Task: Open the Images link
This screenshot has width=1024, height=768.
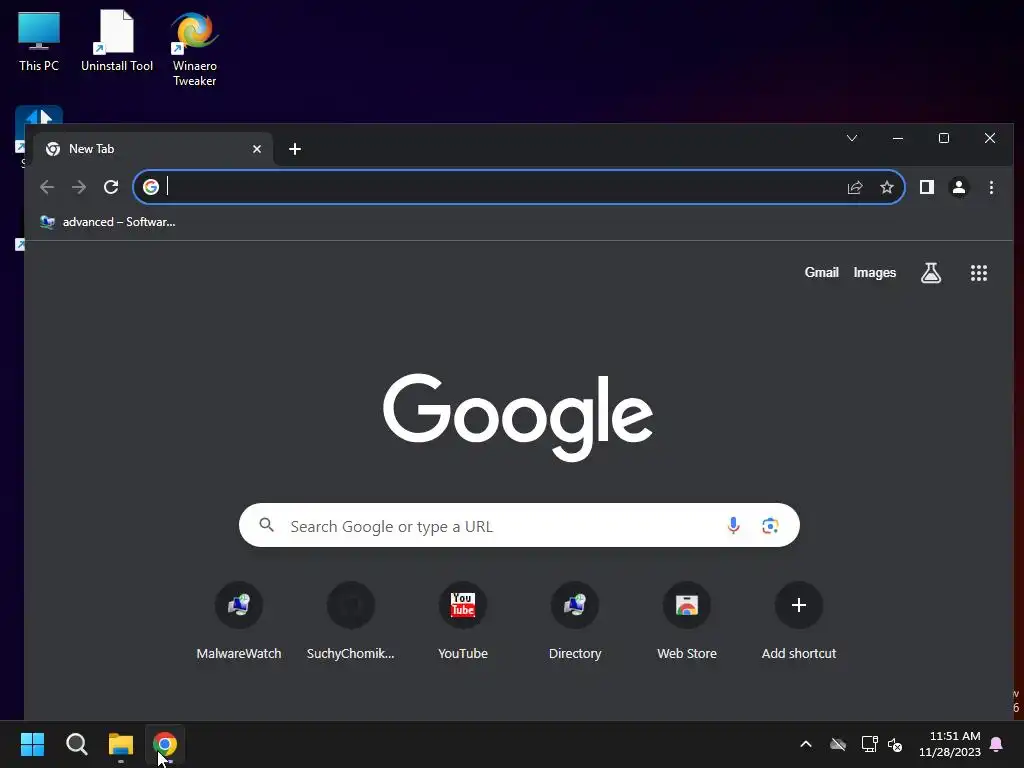Action: coord(874,273)
